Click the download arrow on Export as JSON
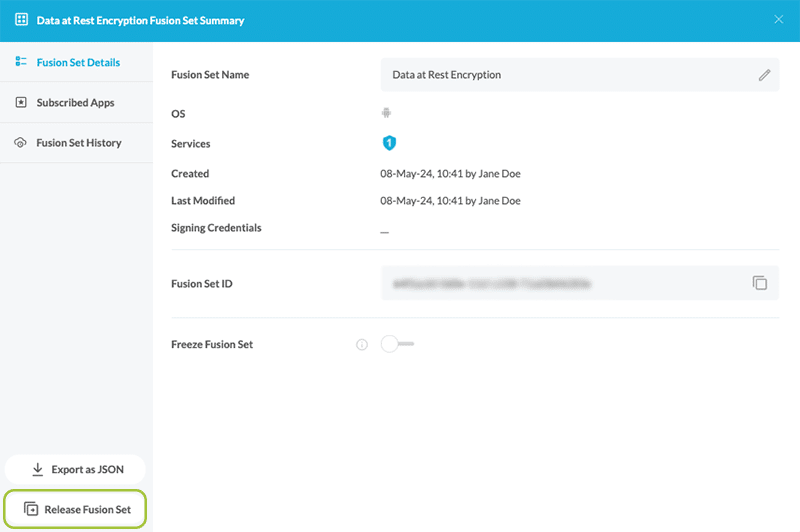The image size is (800, 532). point(38,469)
